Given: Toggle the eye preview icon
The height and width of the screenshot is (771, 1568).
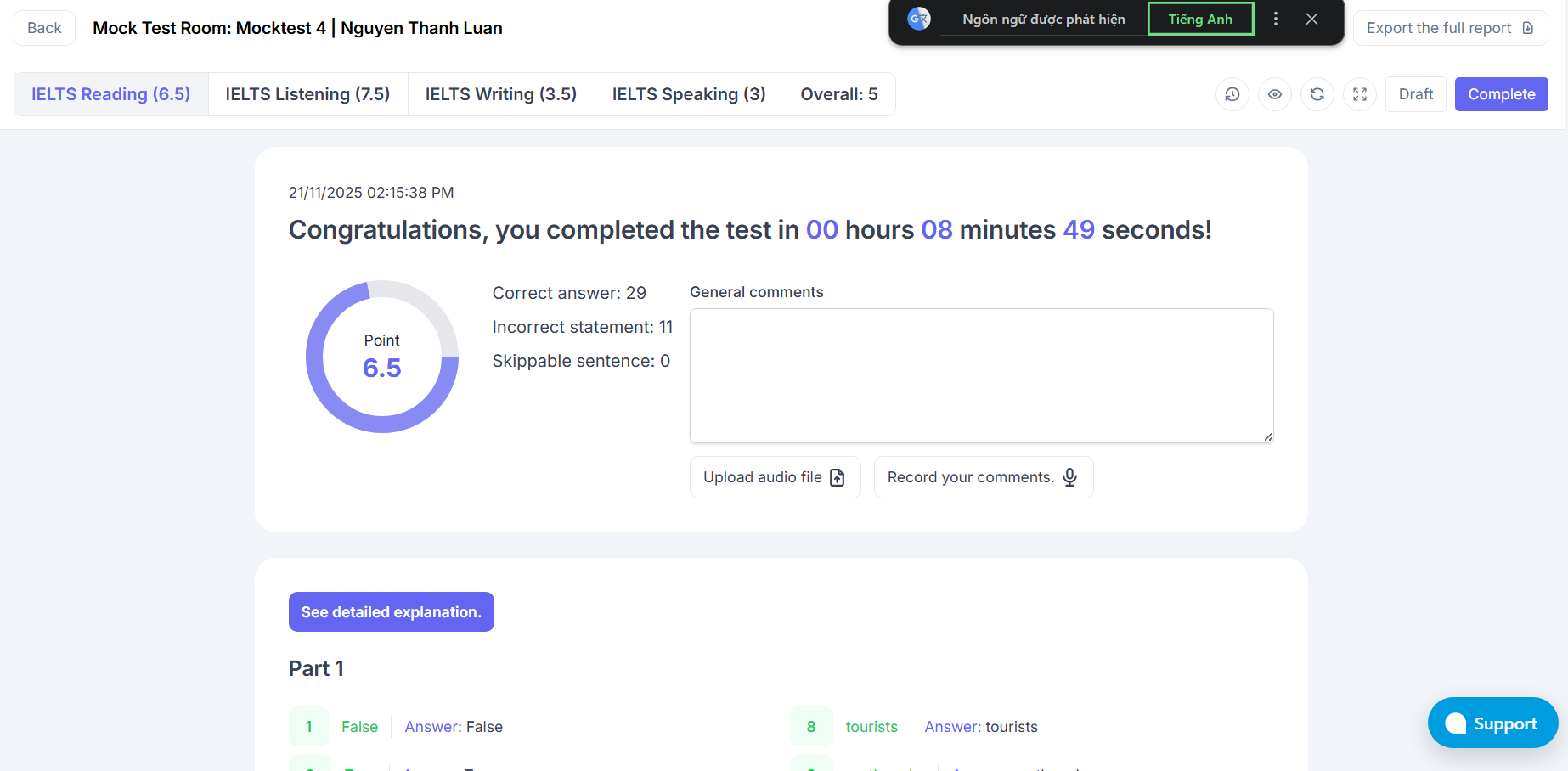Looking at the screenshot, I should click(1275, 94).
